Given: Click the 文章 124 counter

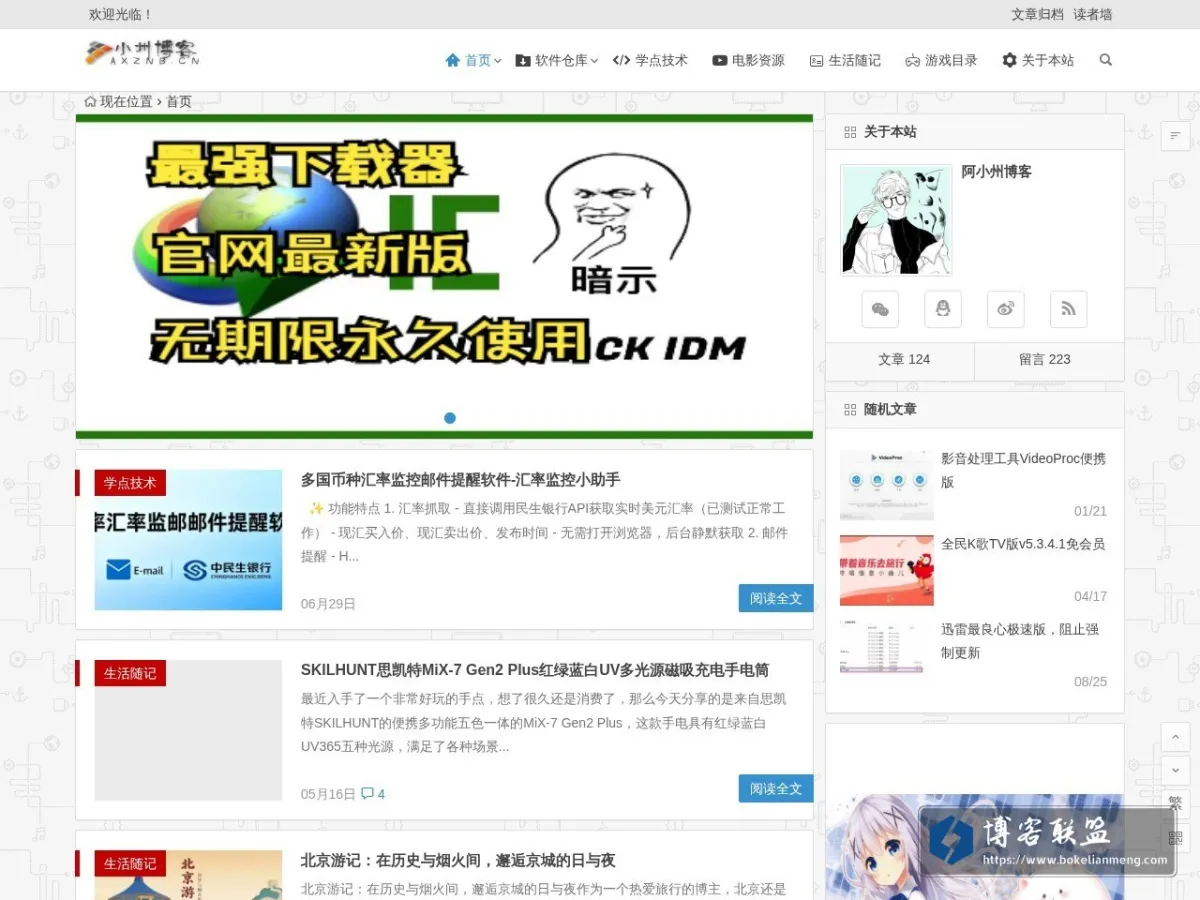Looking at the screenshot, I should tap(904, 359).
